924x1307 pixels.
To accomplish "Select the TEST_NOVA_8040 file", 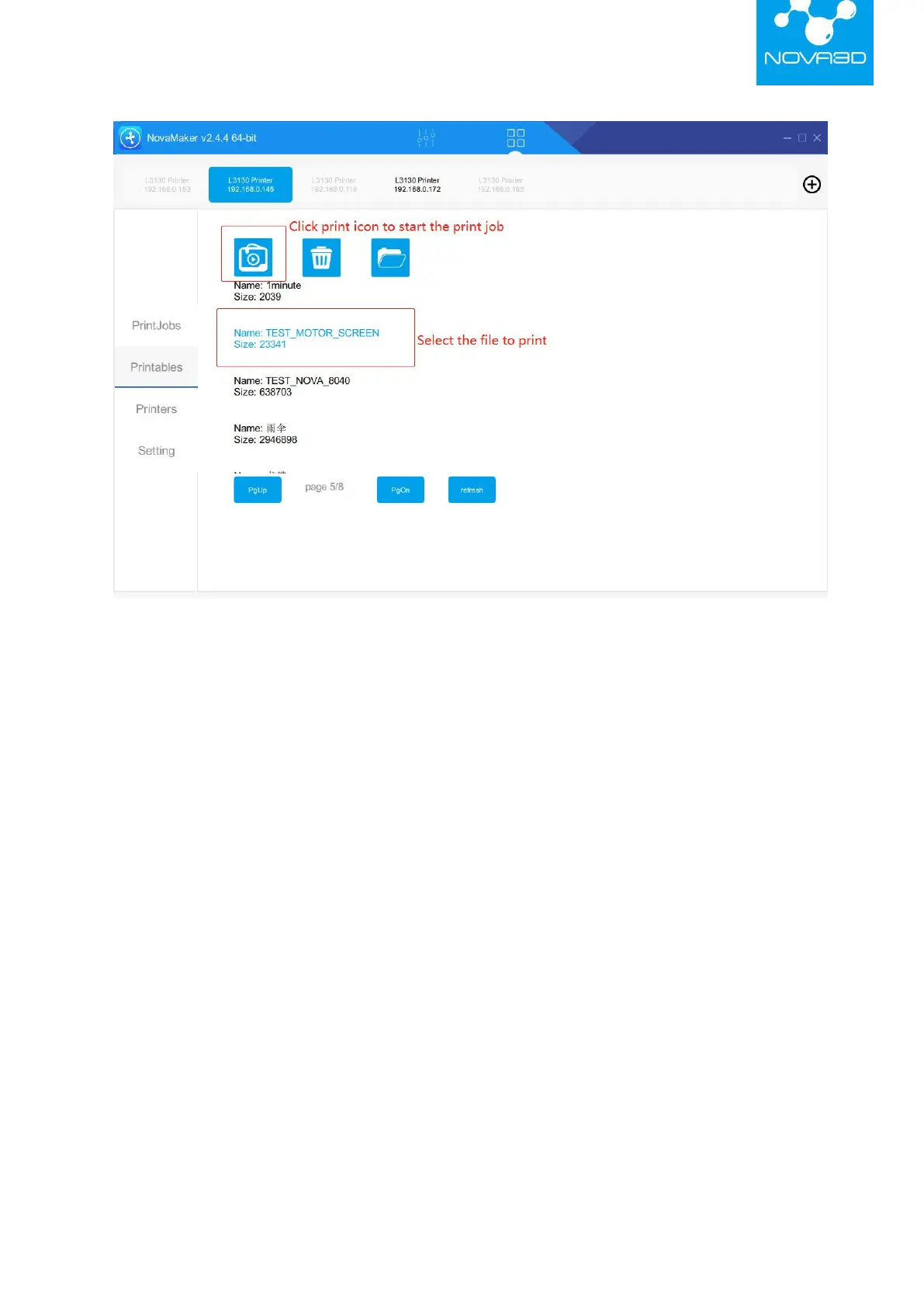I will 292,387.
